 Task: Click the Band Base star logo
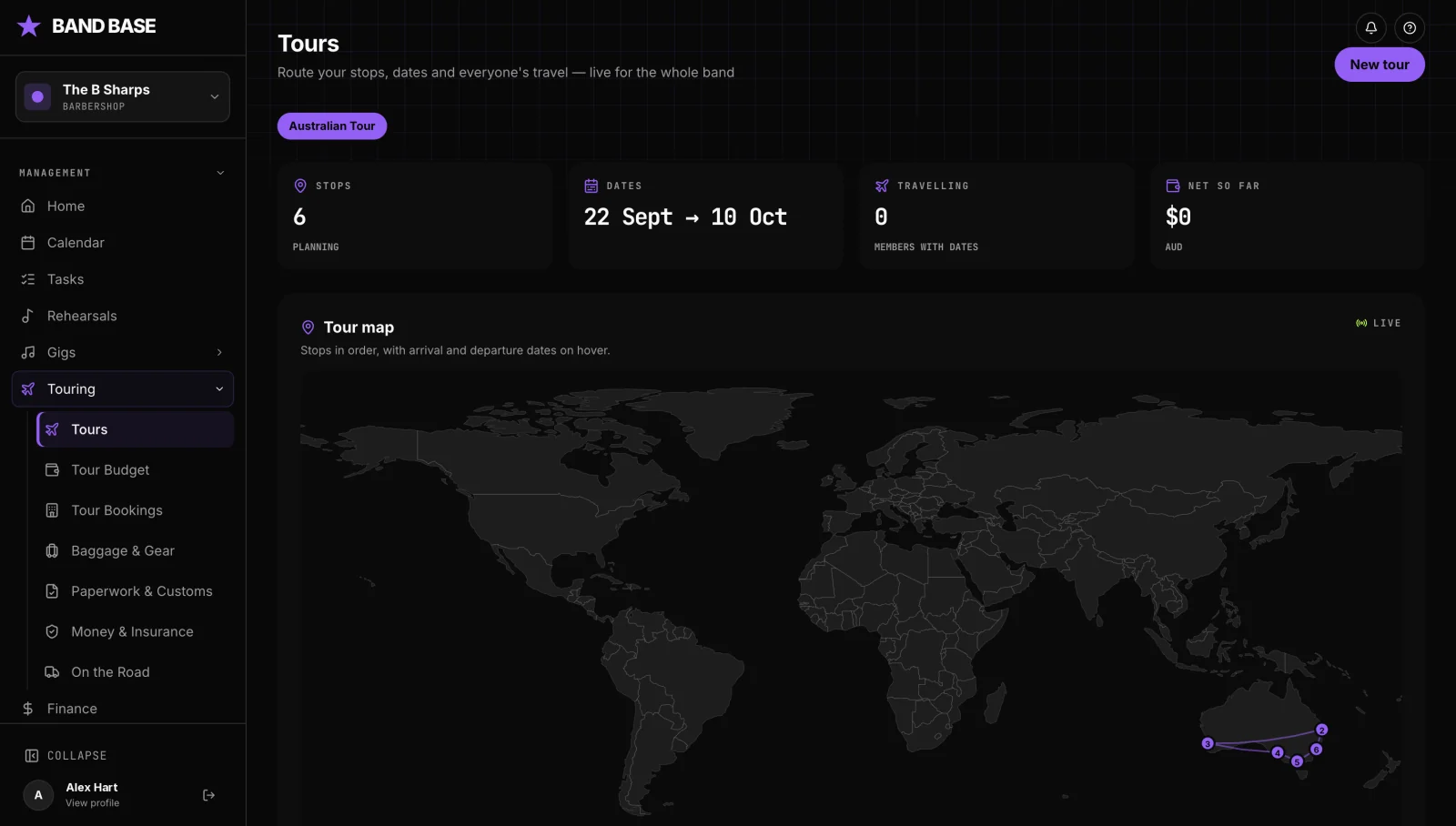29,25
